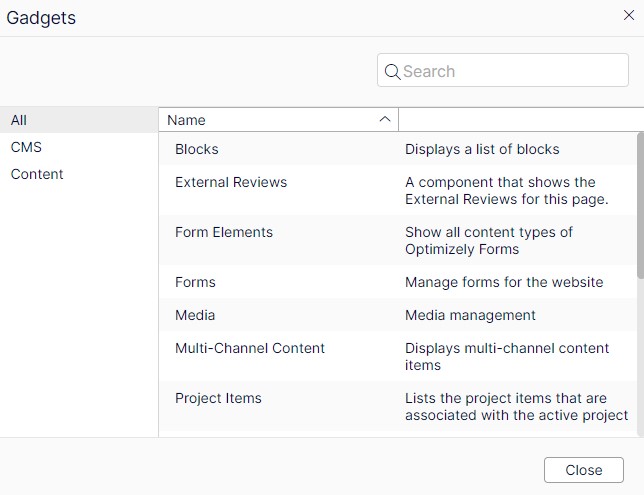This screenshot has width=644, height=495.
Task: Select the CMS category
Action: (x=26, y=147)
